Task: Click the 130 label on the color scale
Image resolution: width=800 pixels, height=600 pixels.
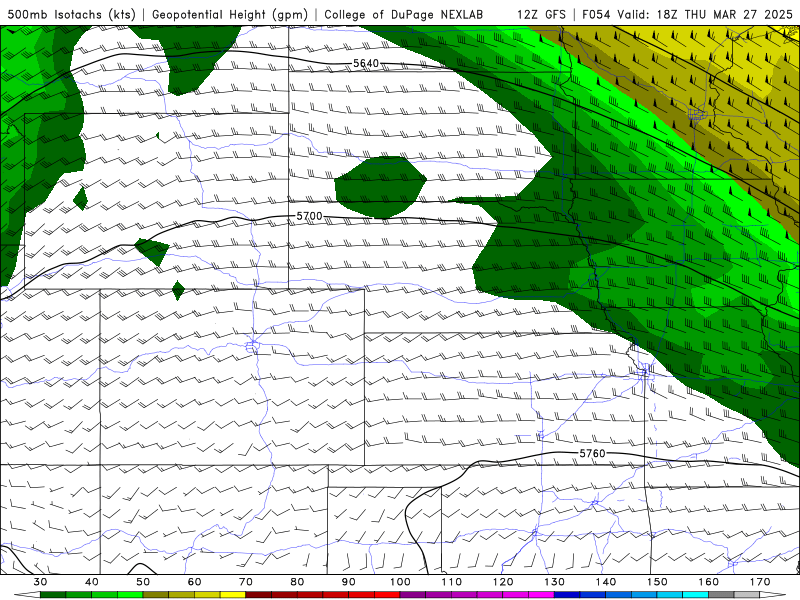Action: tap(554, 582)
